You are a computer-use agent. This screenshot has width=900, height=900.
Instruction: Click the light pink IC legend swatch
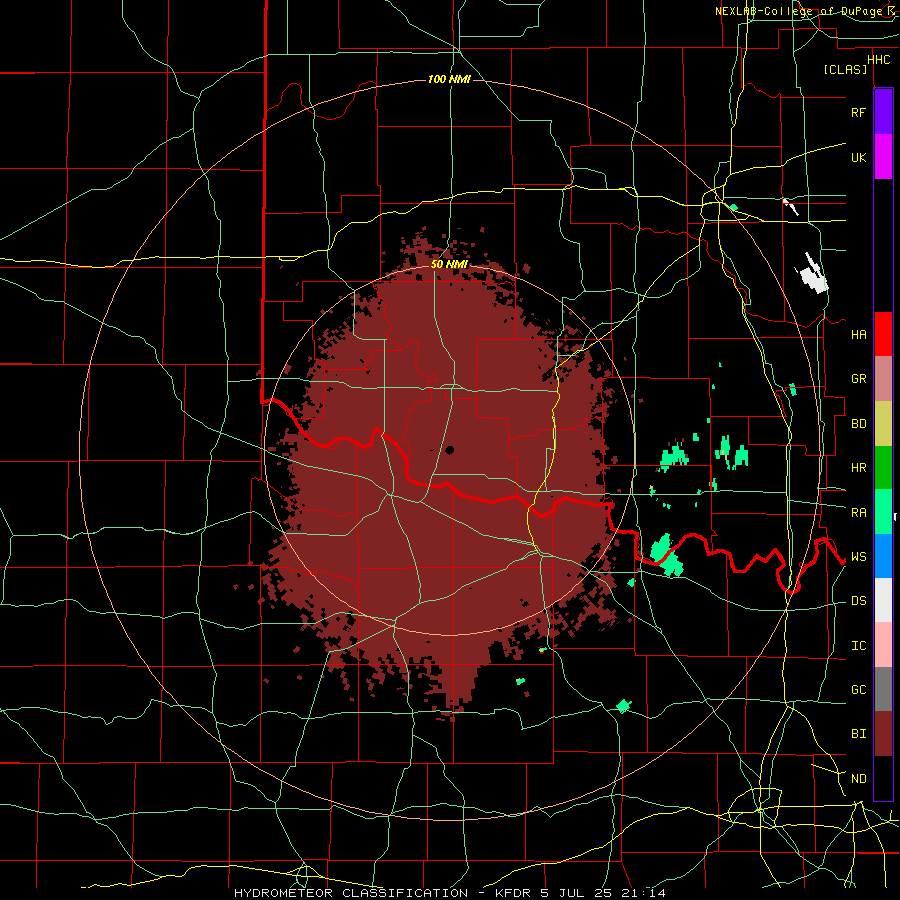coord(883,645)
